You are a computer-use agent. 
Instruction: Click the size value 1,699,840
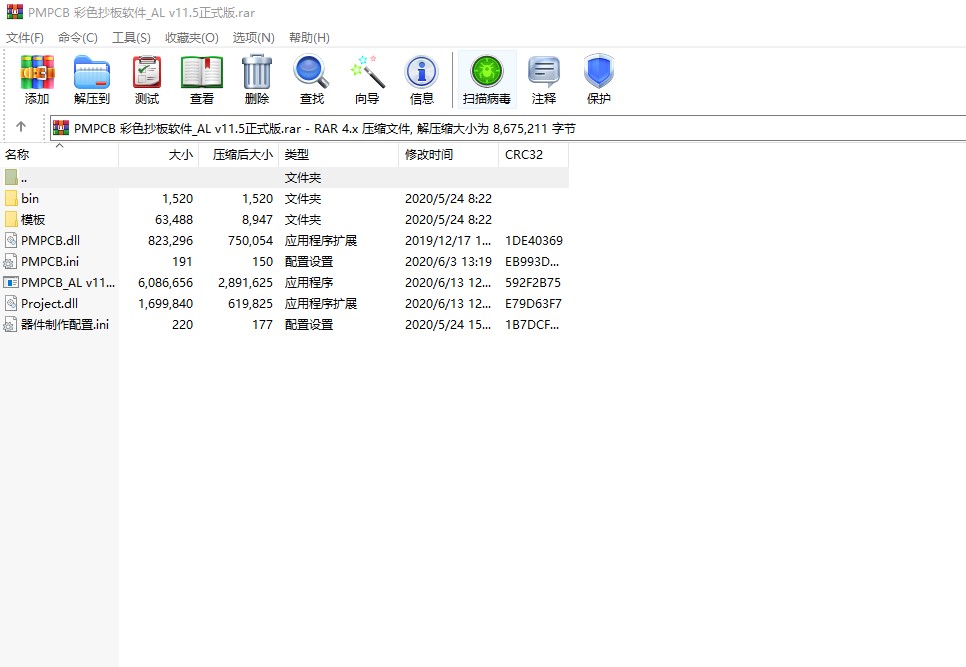click(165, 304)
